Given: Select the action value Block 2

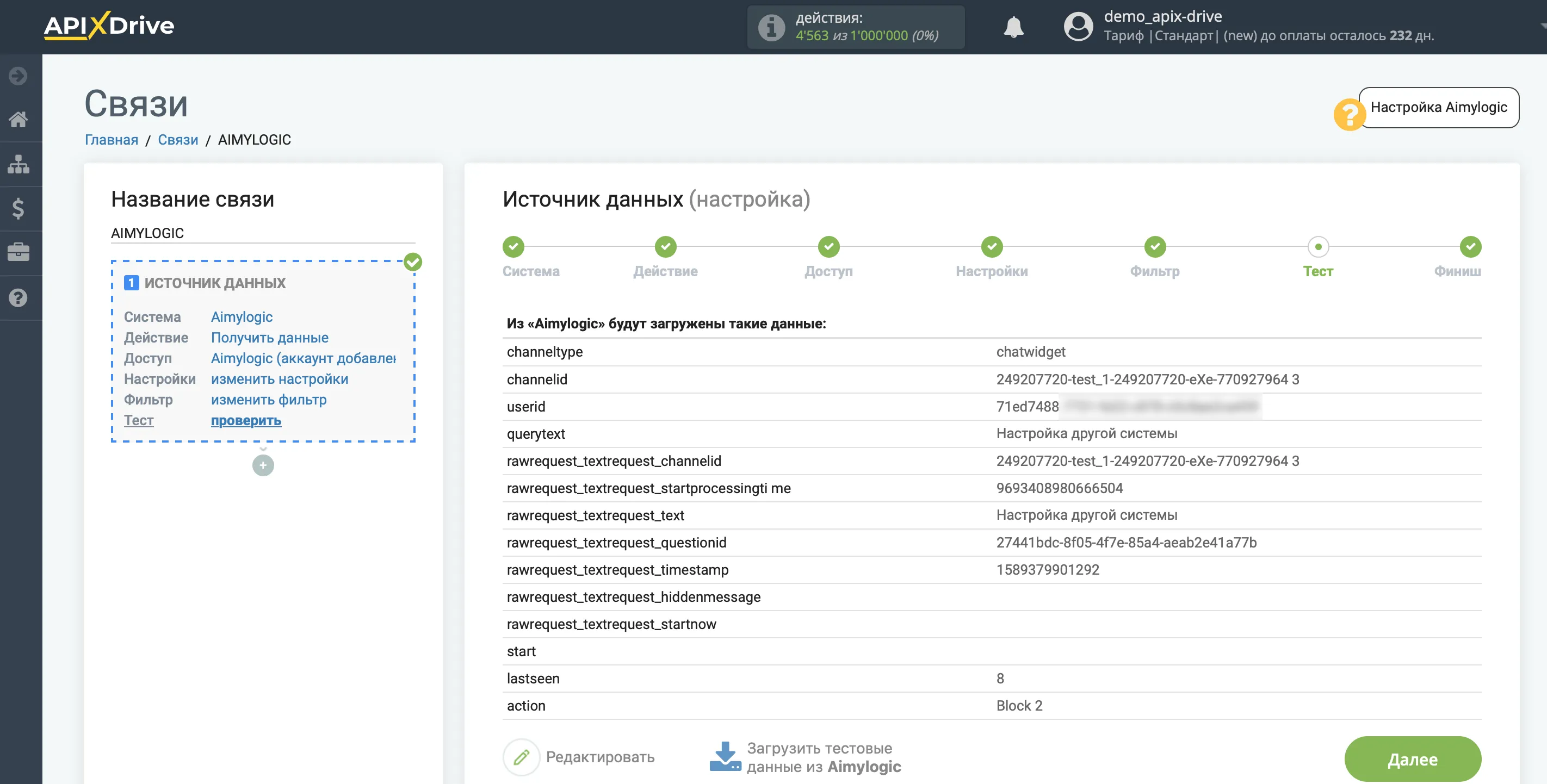Looking at the screenshot, I should click(1019, 705).
